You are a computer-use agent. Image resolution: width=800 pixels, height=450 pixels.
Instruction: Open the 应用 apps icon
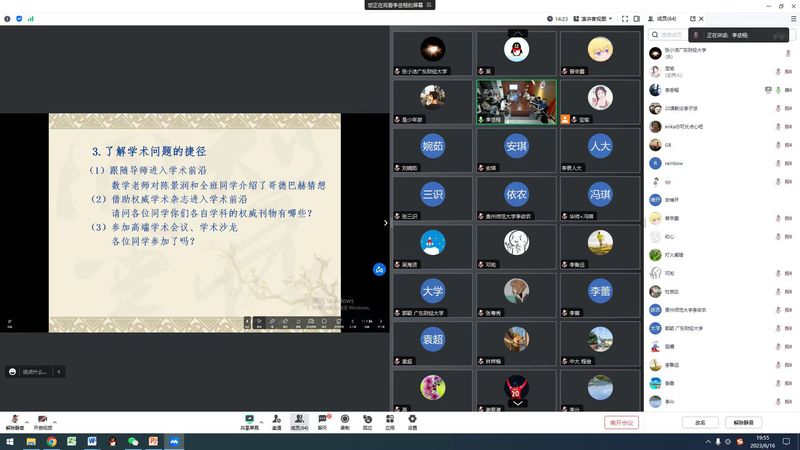(390, 419)
